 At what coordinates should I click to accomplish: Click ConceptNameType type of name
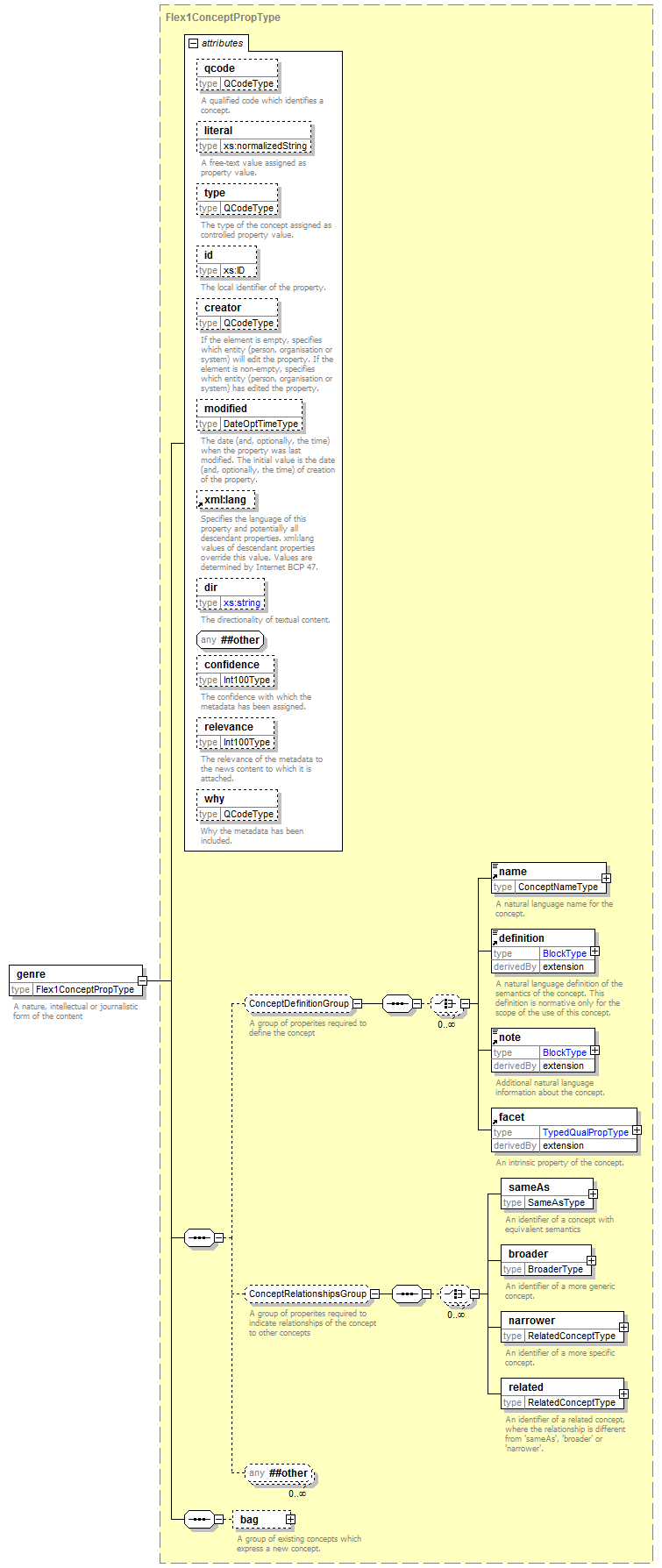558,887
